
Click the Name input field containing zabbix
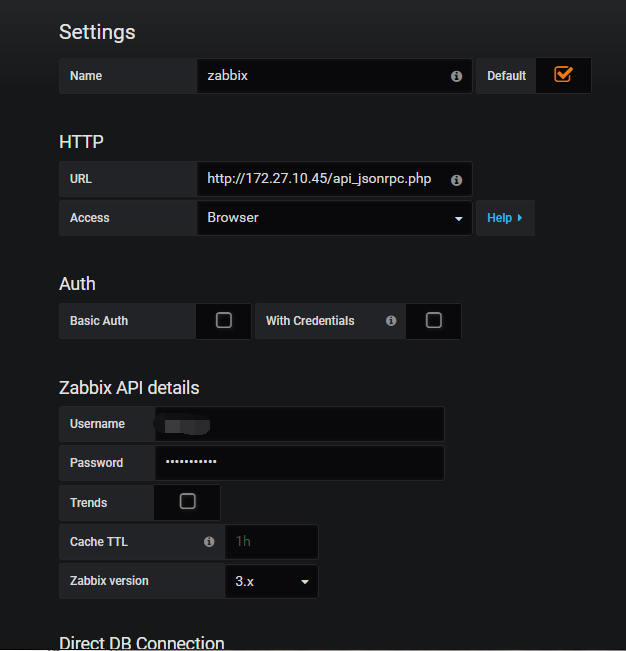pos(334,76)
